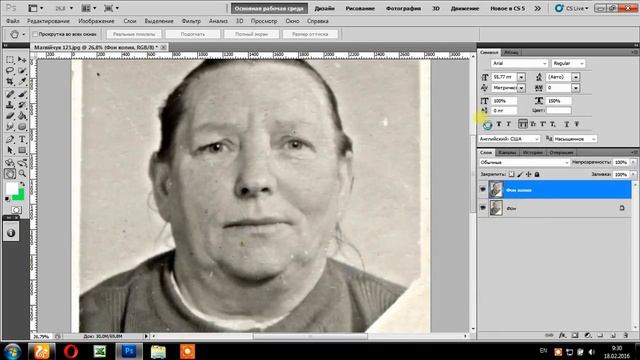Open the Regular font style dropdown
This screenshot has height=360, width=640.
568,63
